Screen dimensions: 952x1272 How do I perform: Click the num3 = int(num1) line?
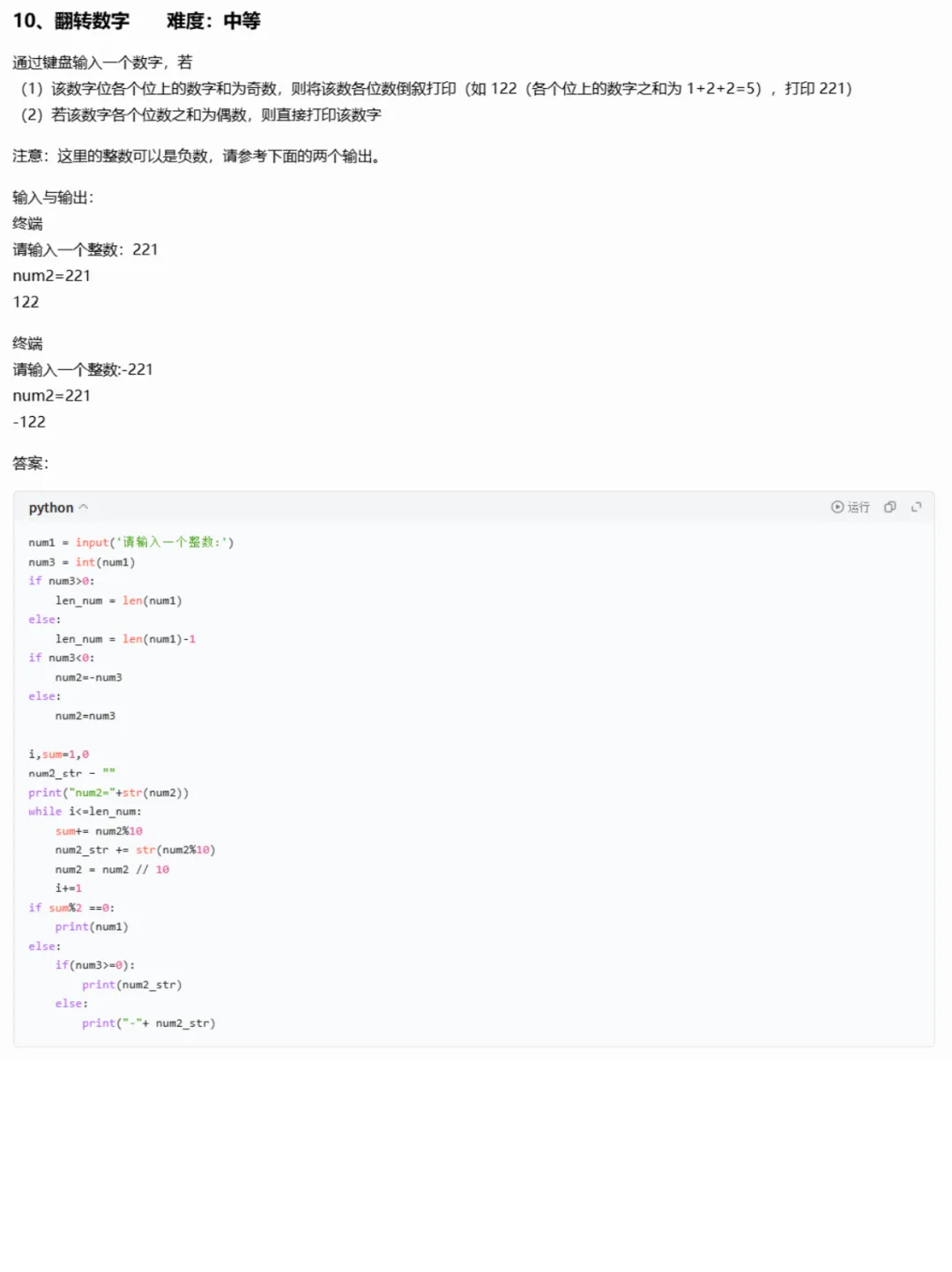tap(82, 562)
